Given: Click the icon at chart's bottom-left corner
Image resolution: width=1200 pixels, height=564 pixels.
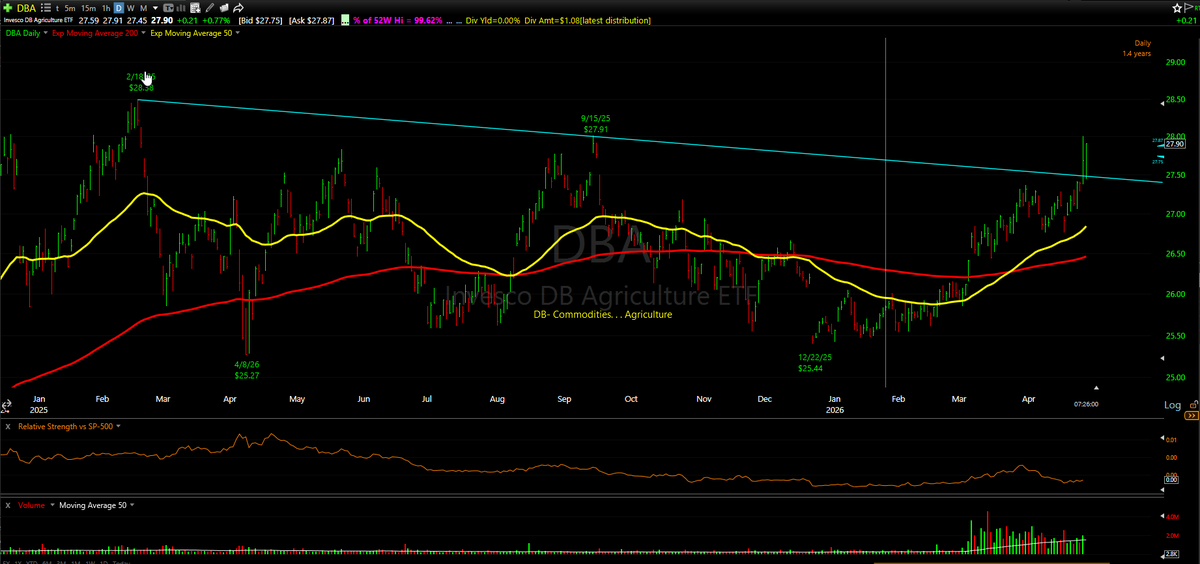Looking at the screenshot, I should pos(6,406).
